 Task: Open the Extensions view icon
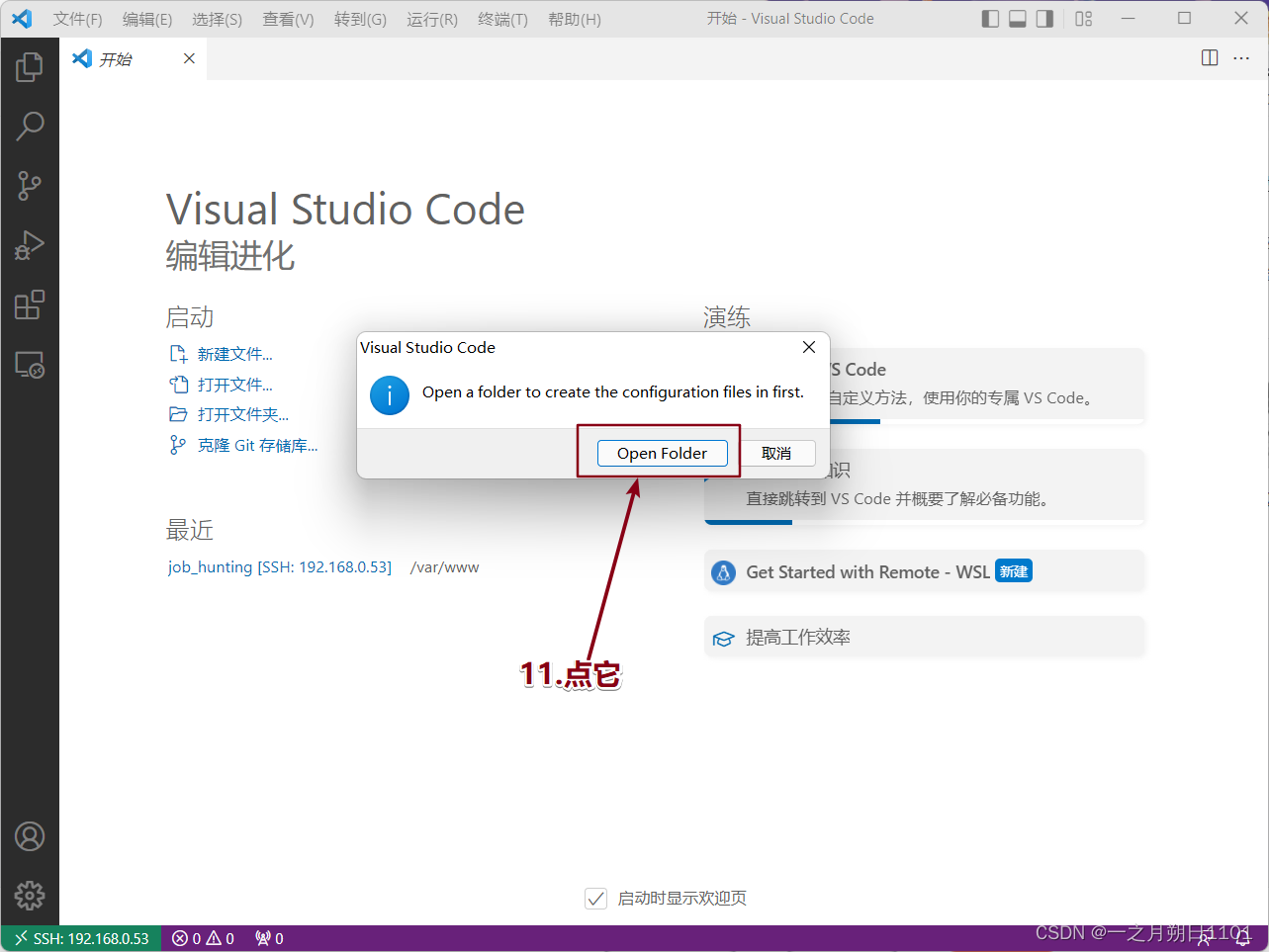[30, 304]
